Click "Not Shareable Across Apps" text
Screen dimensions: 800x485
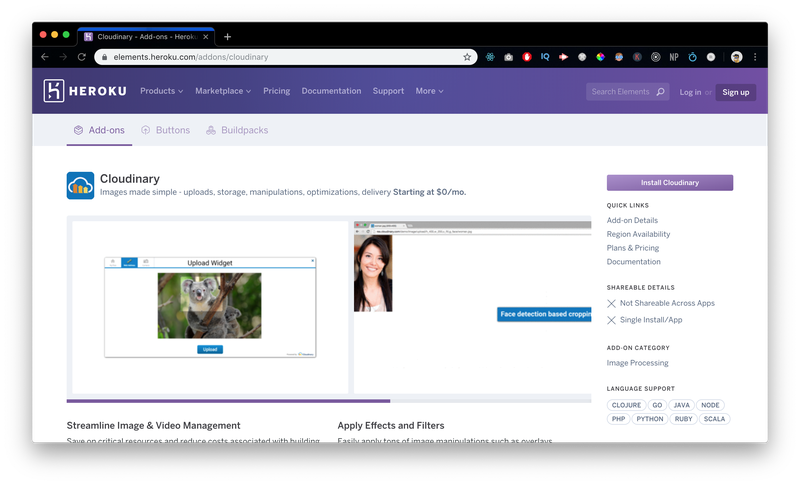[x=667, y=303]
